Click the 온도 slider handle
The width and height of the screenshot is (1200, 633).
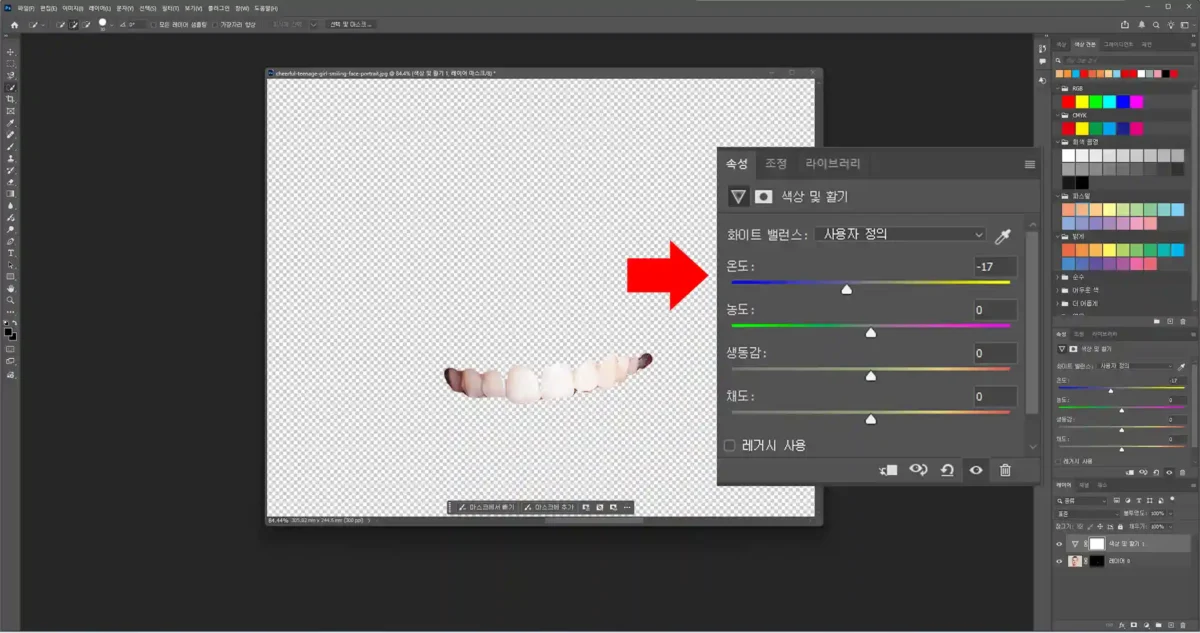point(847,288)
